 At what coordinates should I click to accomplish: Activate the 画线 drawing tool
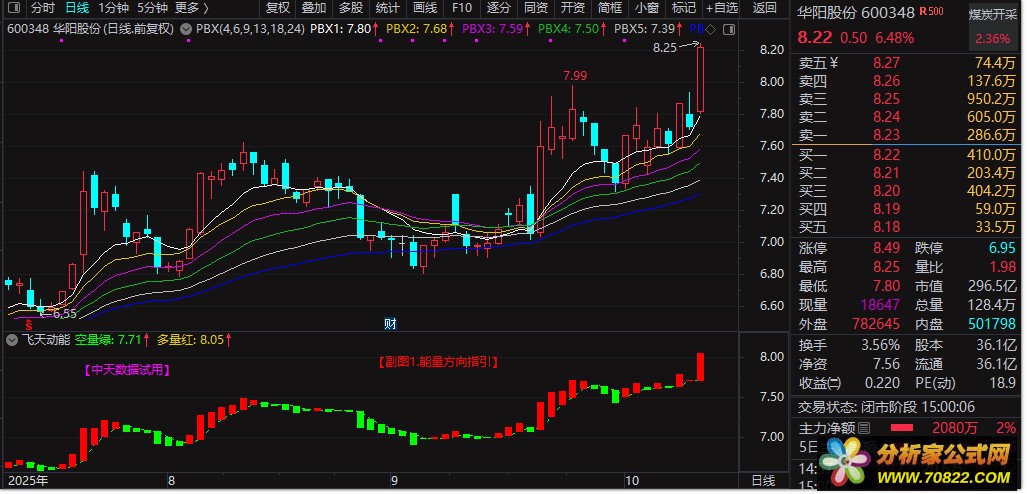[x=425, y=9]
